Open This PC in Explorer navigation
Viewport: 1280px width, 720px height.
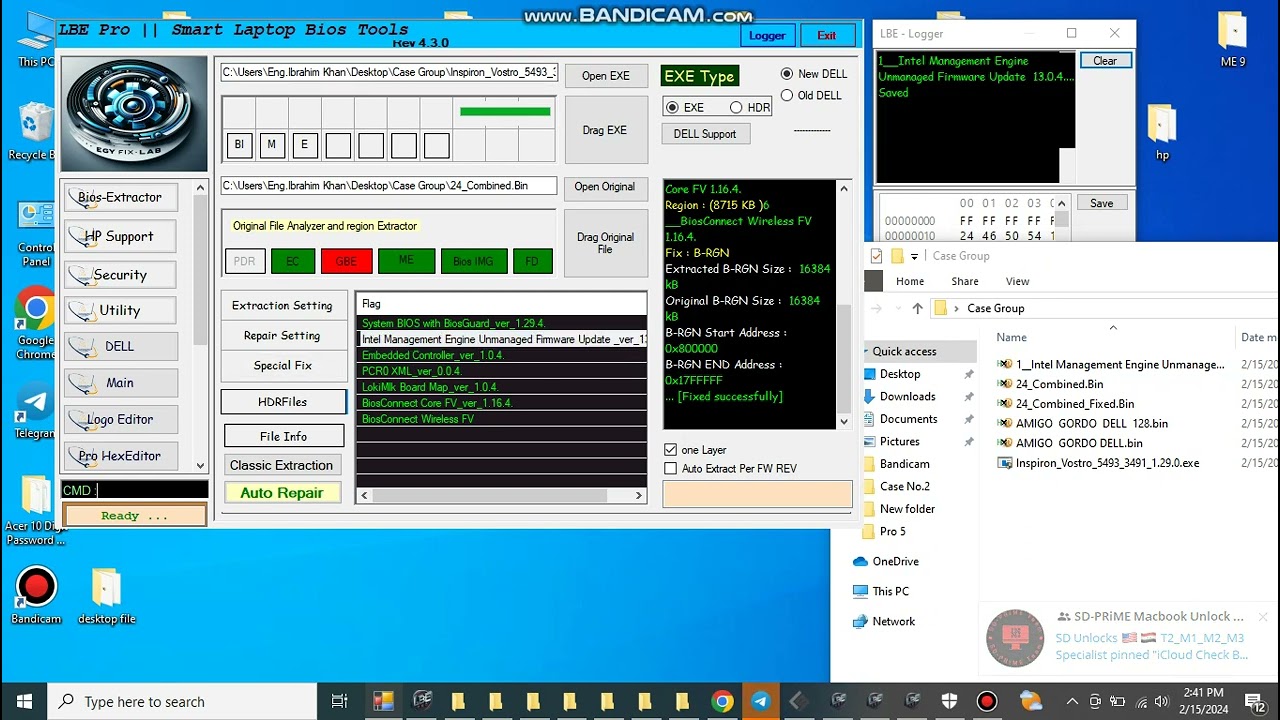coord(890,591)
